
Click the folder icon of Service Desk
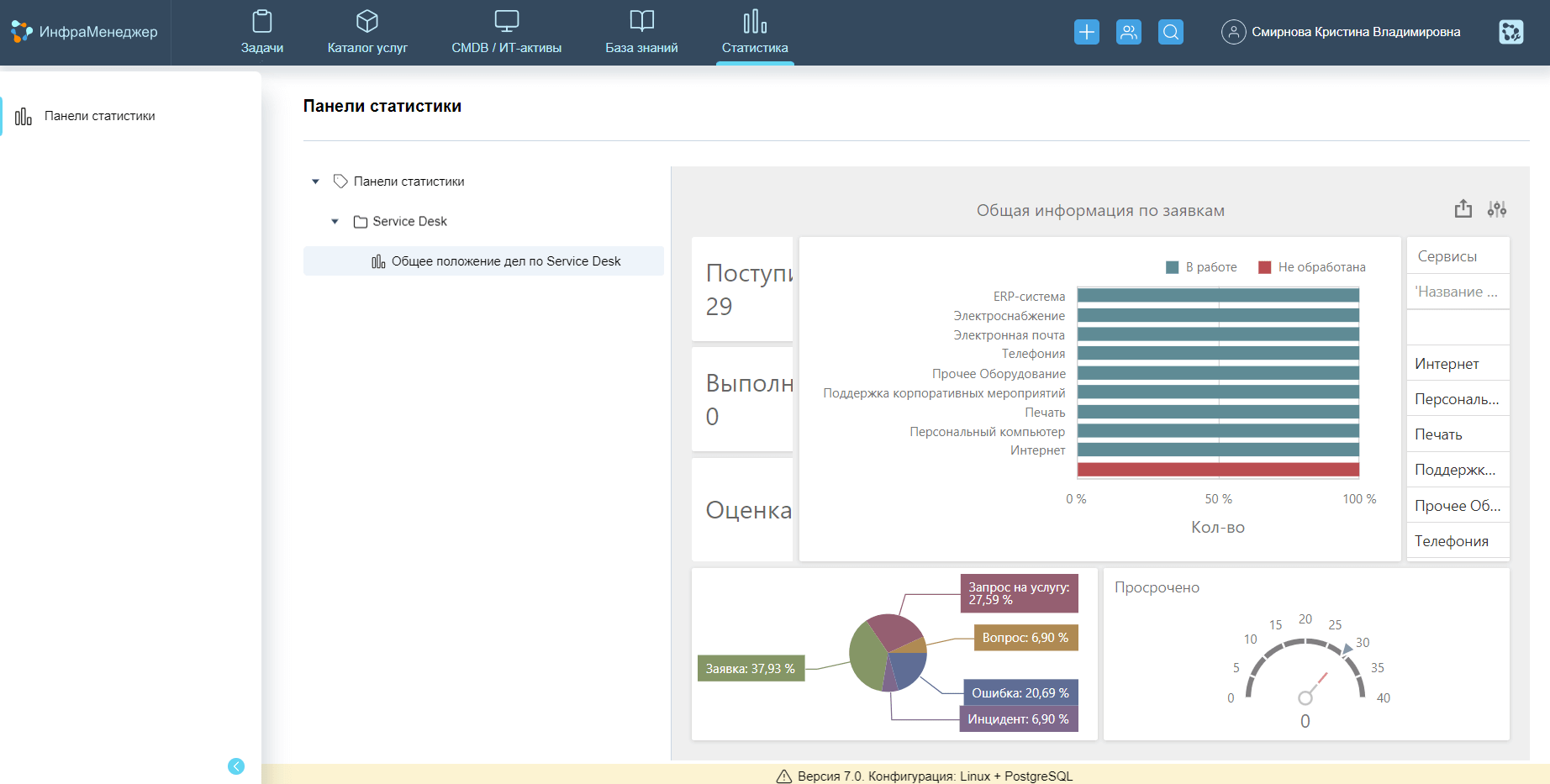[361, 222]
